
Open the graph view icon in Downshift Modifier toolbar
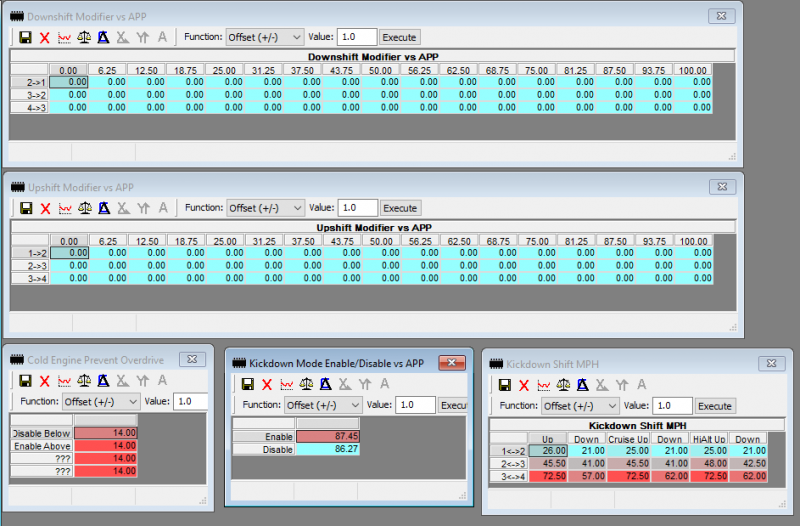point(65,37)
